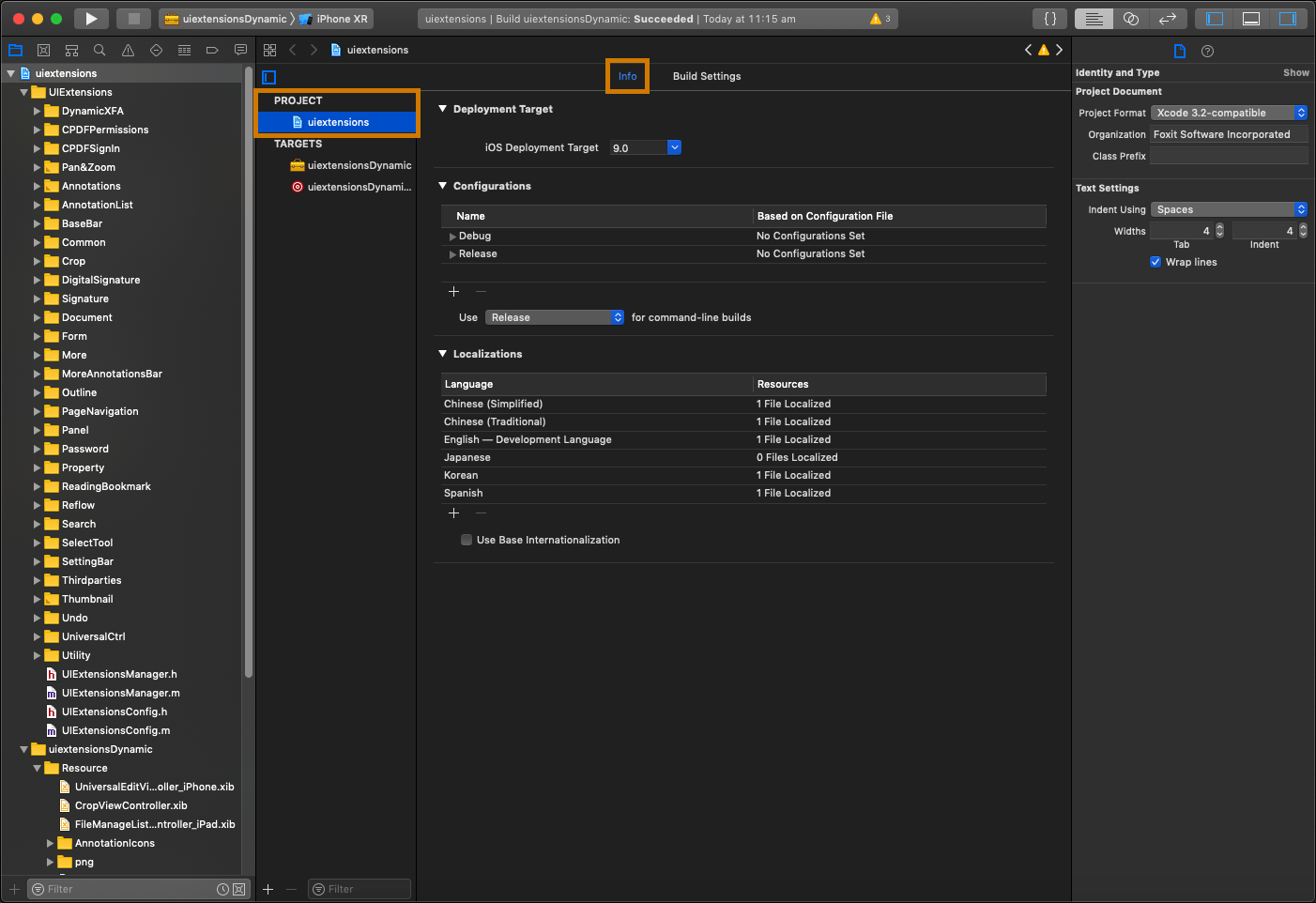Image resolution: width=1316 pixels, height=903 pixels.
Task: Jump to previous issue arrow
Action: click(1028, 50)
